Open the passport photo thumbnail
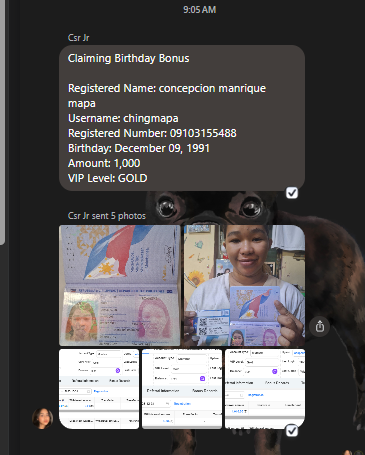Screen dimensions: 365x455 point(120,285)
